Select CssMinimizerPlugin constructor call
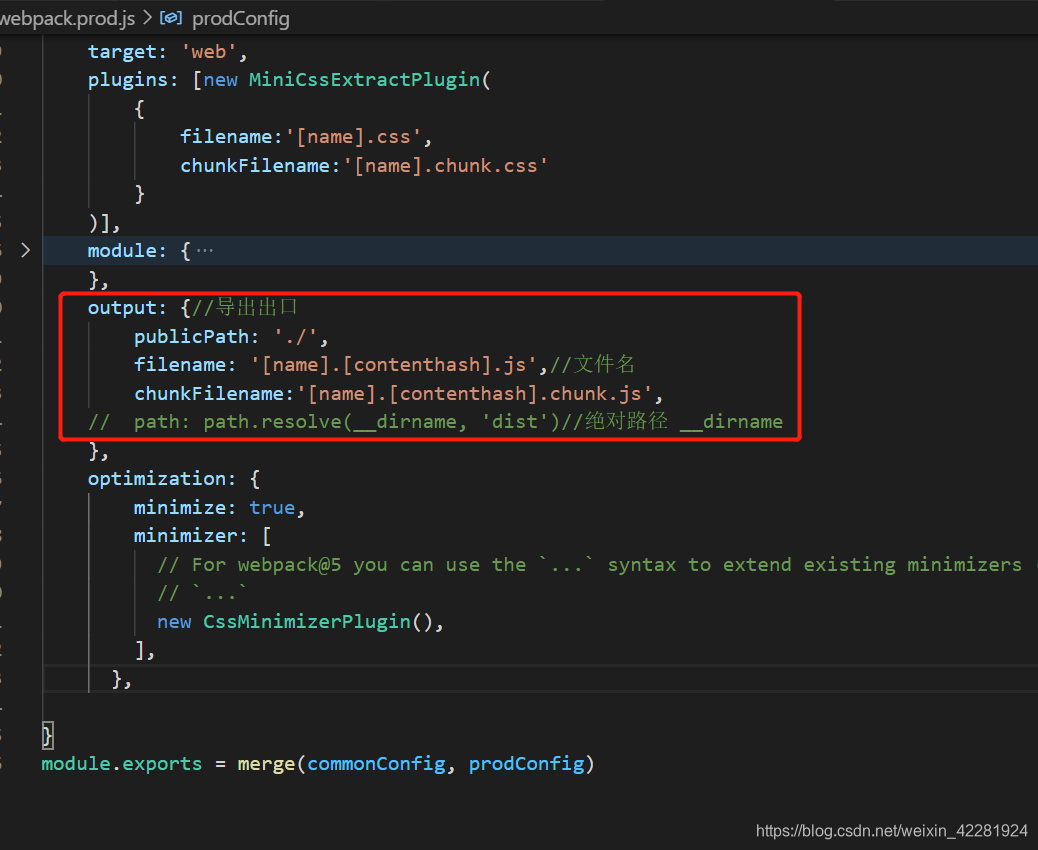Image resolution: width=1038 pixels, height=850 pixels. point(318,622)
